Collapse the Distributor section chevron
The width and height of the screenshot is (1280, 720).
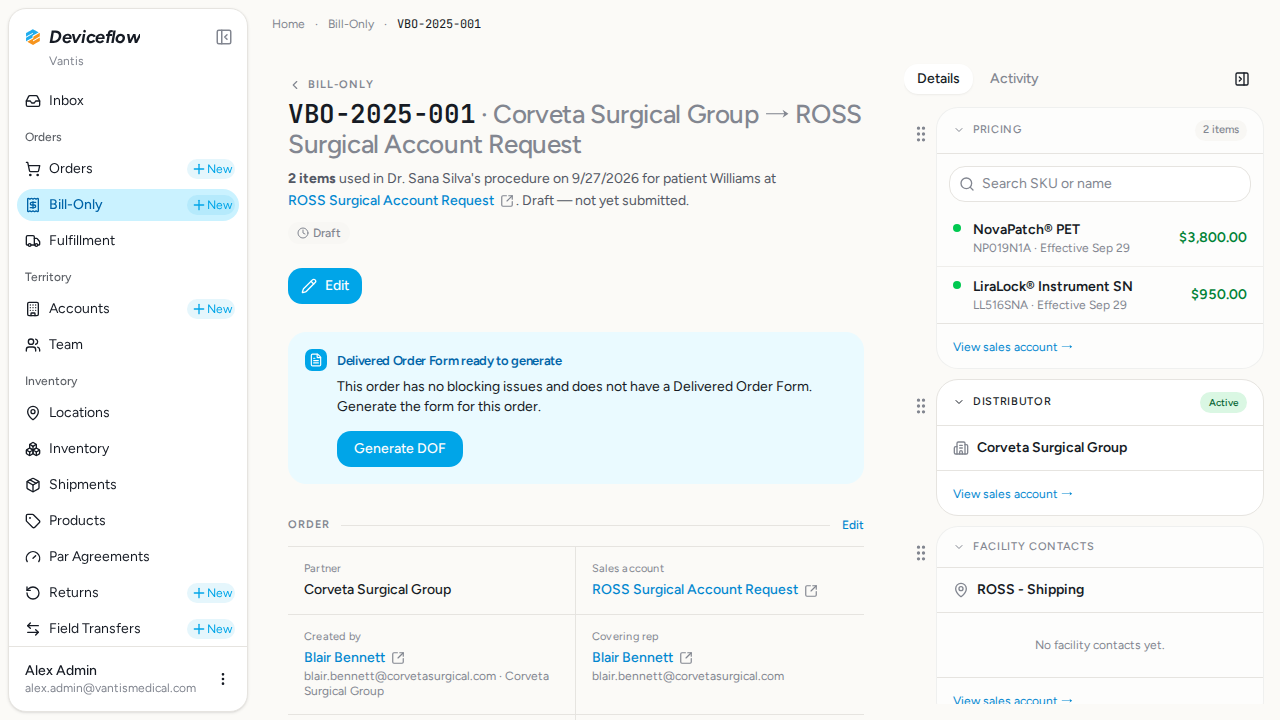(959, 402)
